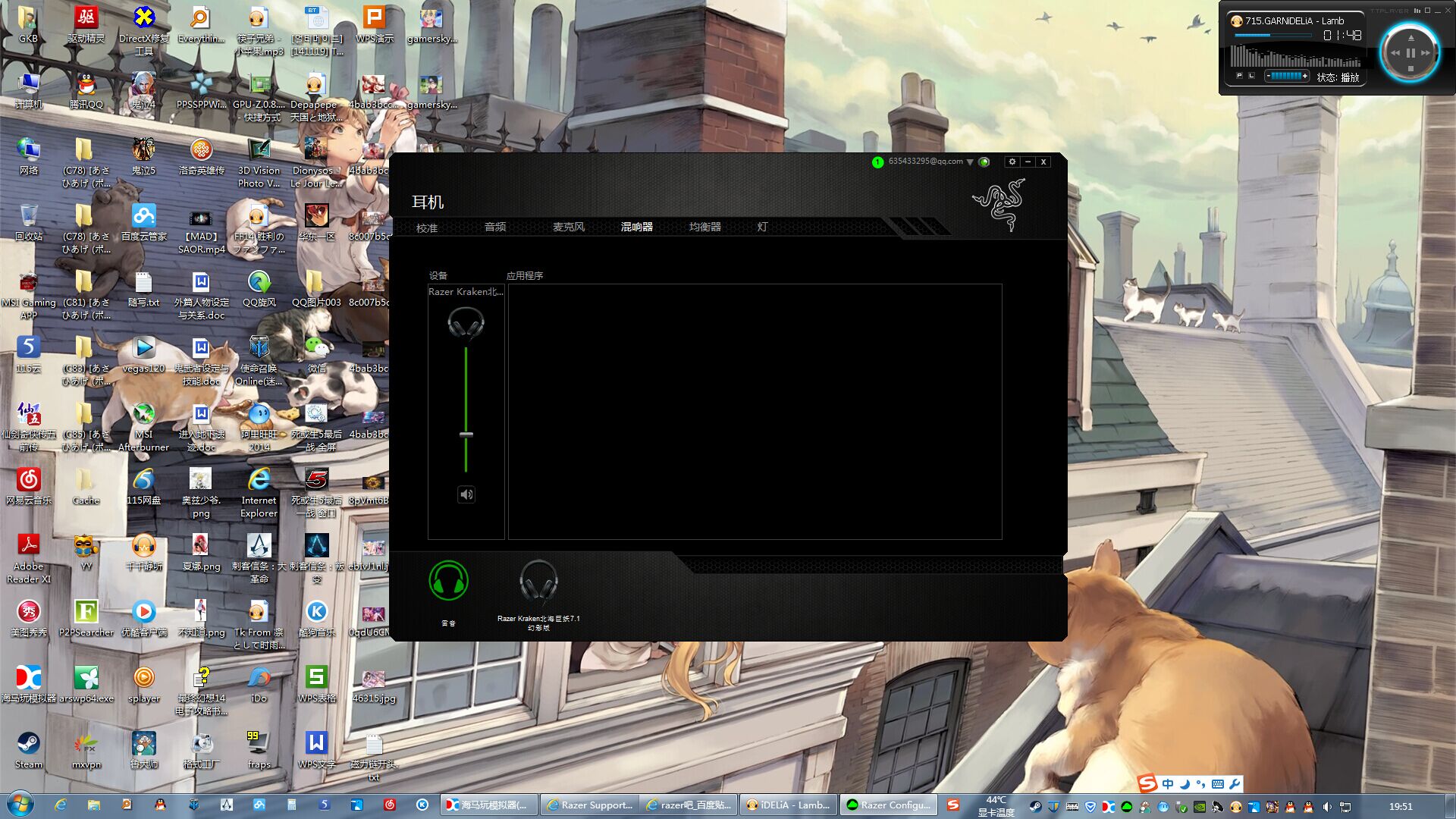This screenshot has height=819, width=1456.
Task: Click Sogou input 中 language mode toggle
Action: 1168,784
